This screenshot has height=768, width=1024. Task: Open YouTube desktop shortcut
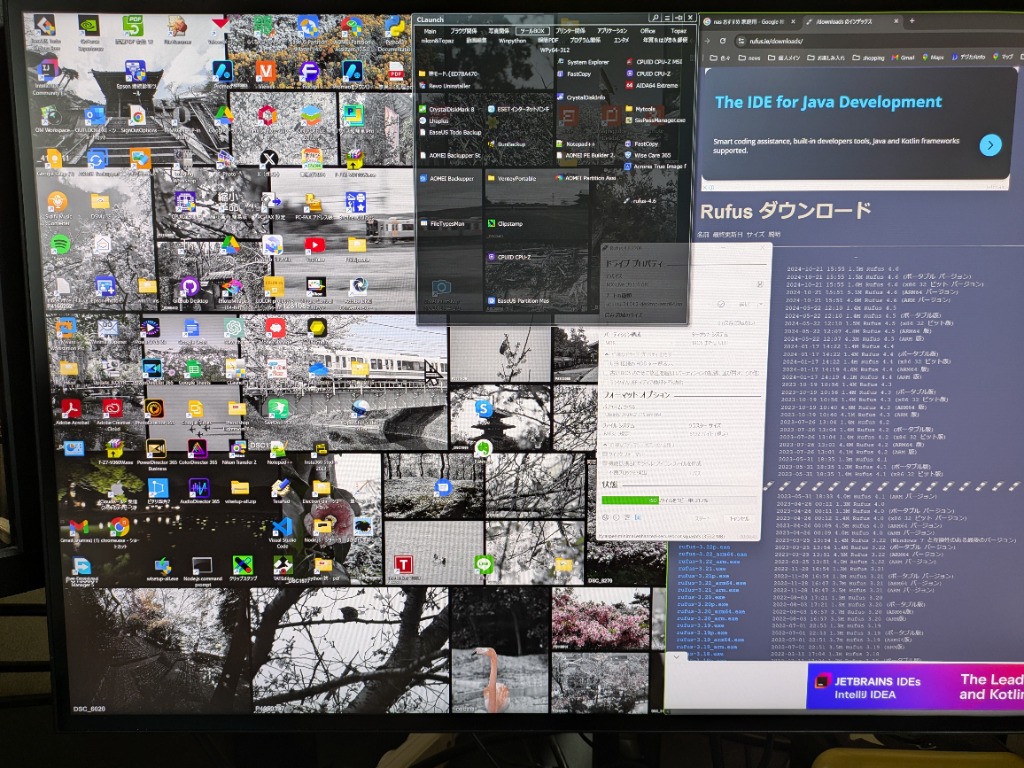coord(315,248)
